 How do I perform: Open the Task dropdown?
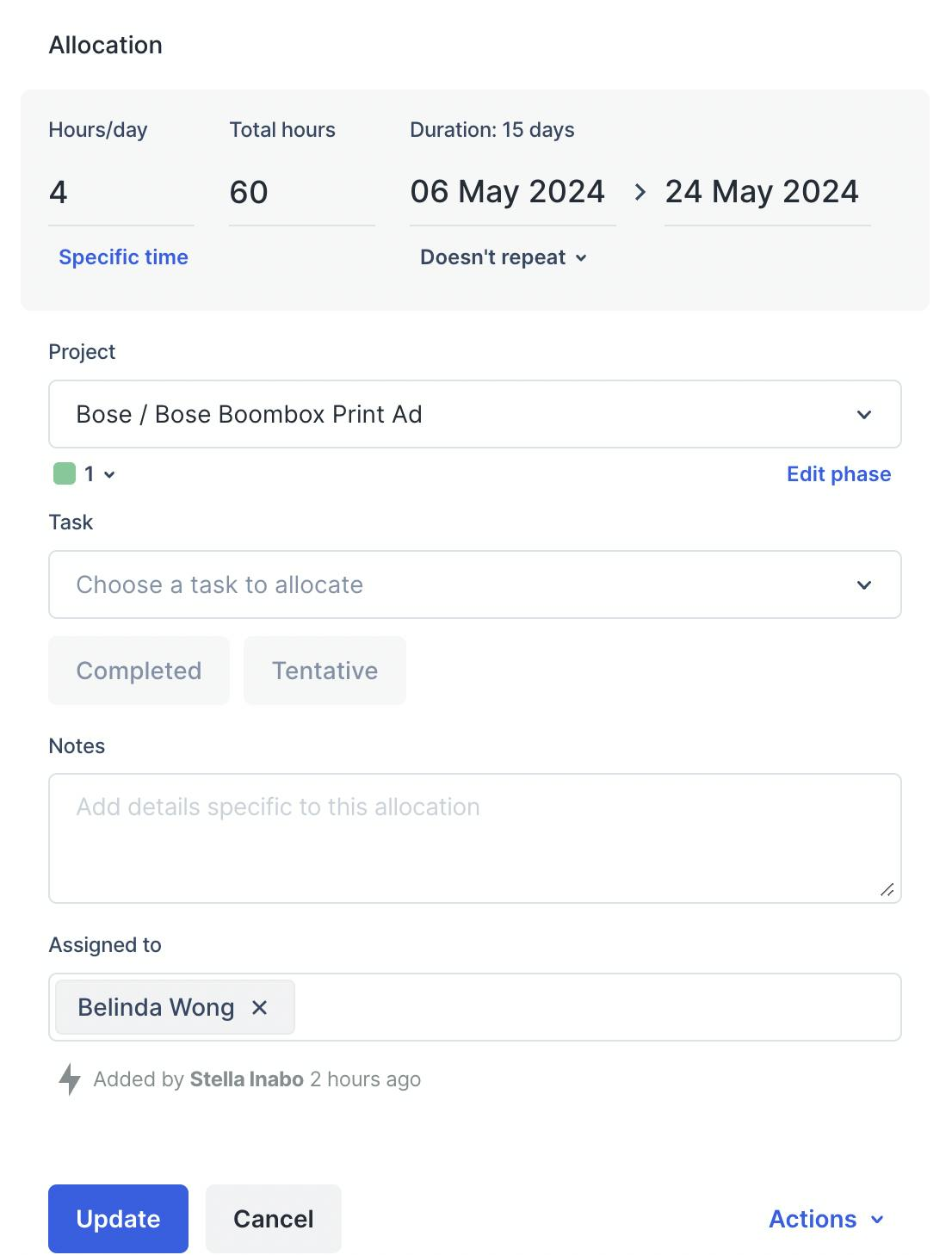point(474,584)
